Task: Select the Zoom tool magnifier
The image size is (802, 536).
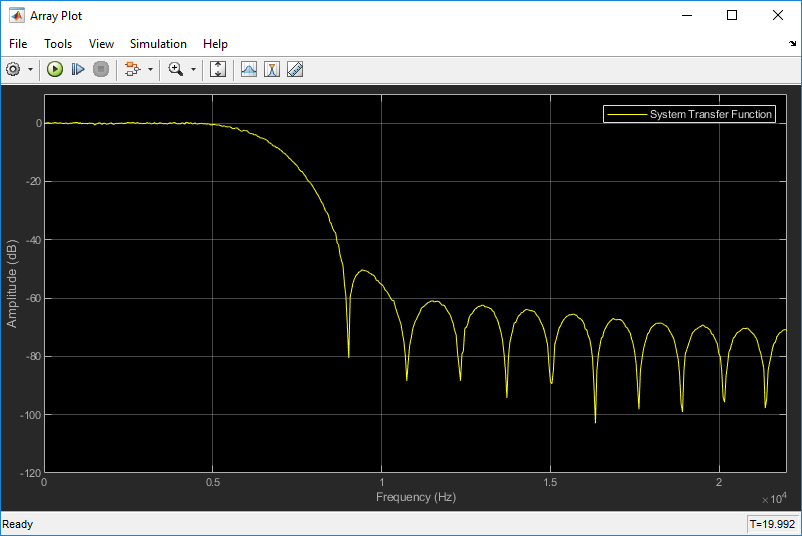Action: pyautogui.click(x=175, y=69)
